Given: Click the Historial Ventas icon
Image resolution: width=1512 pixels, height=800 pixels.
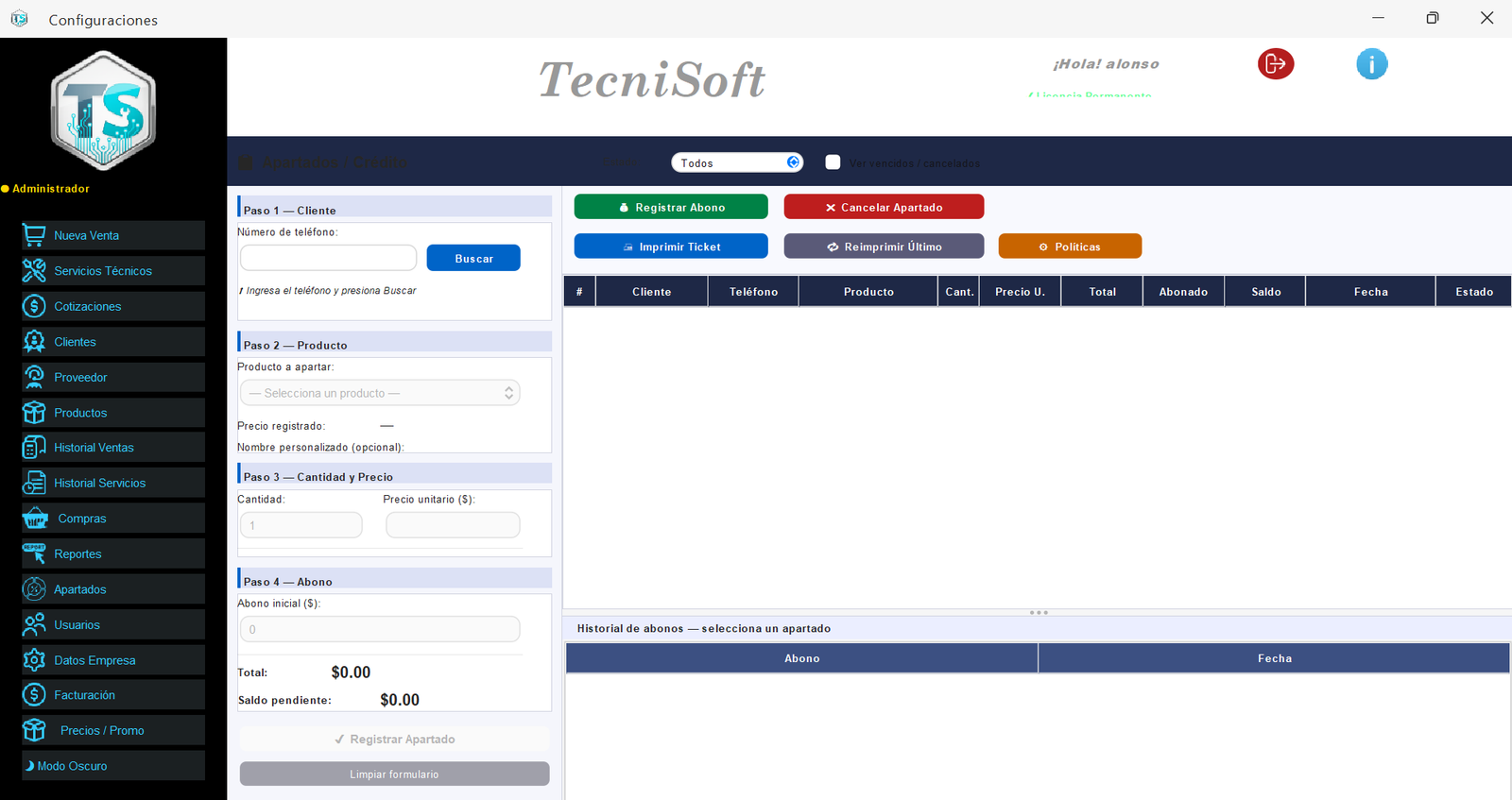Looking at the screenshot, I should pos(34,448).
